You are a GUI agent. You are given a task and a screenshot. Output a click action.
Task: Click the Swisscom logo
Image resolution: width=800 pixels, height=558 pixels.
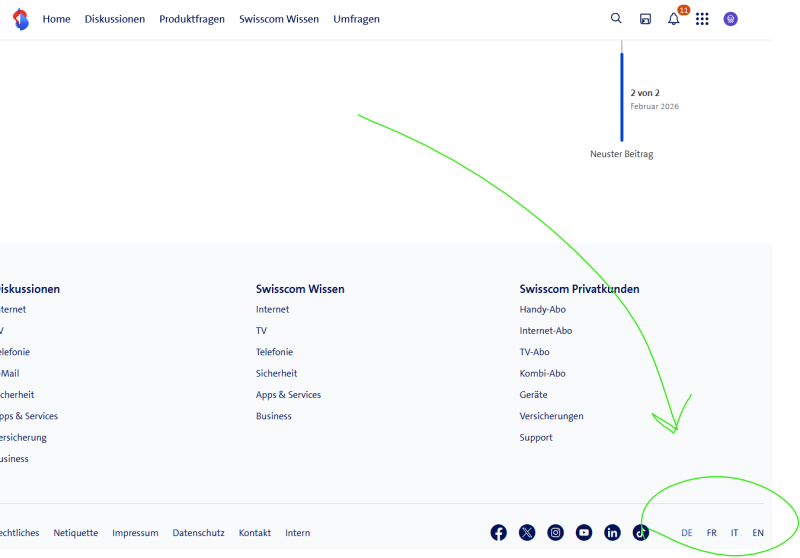pos(21,19)
